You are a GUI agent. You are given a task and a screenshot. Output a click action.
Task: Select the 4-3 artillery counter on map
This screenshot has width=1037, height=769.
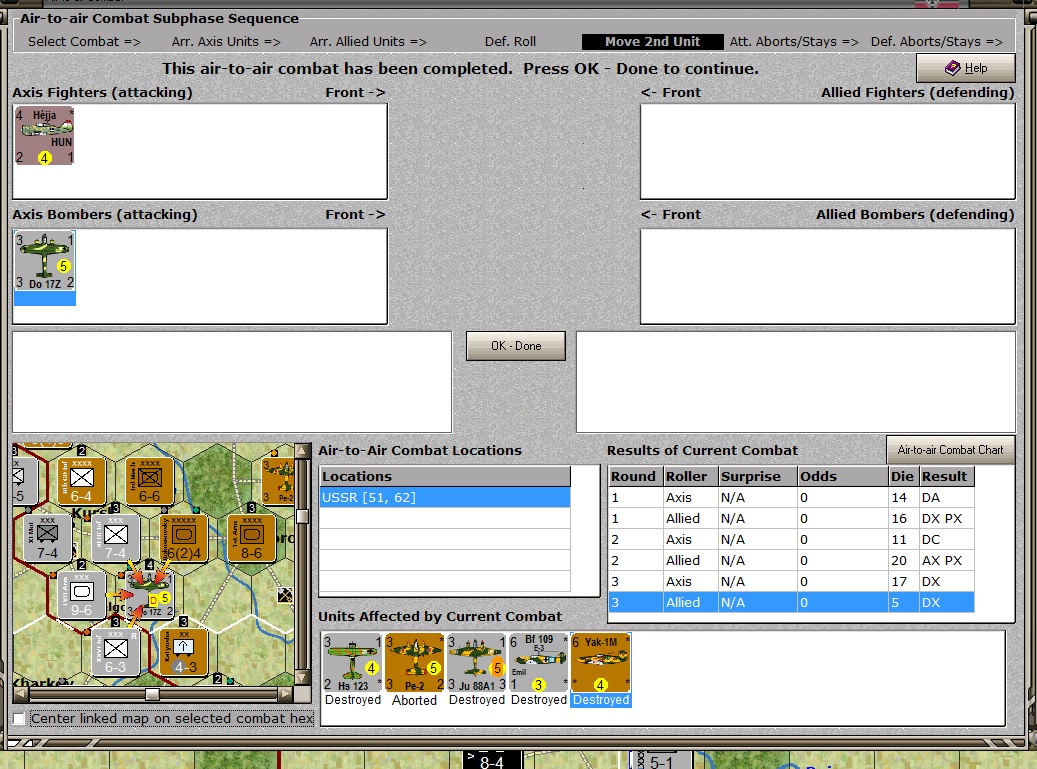click(184, 652)
